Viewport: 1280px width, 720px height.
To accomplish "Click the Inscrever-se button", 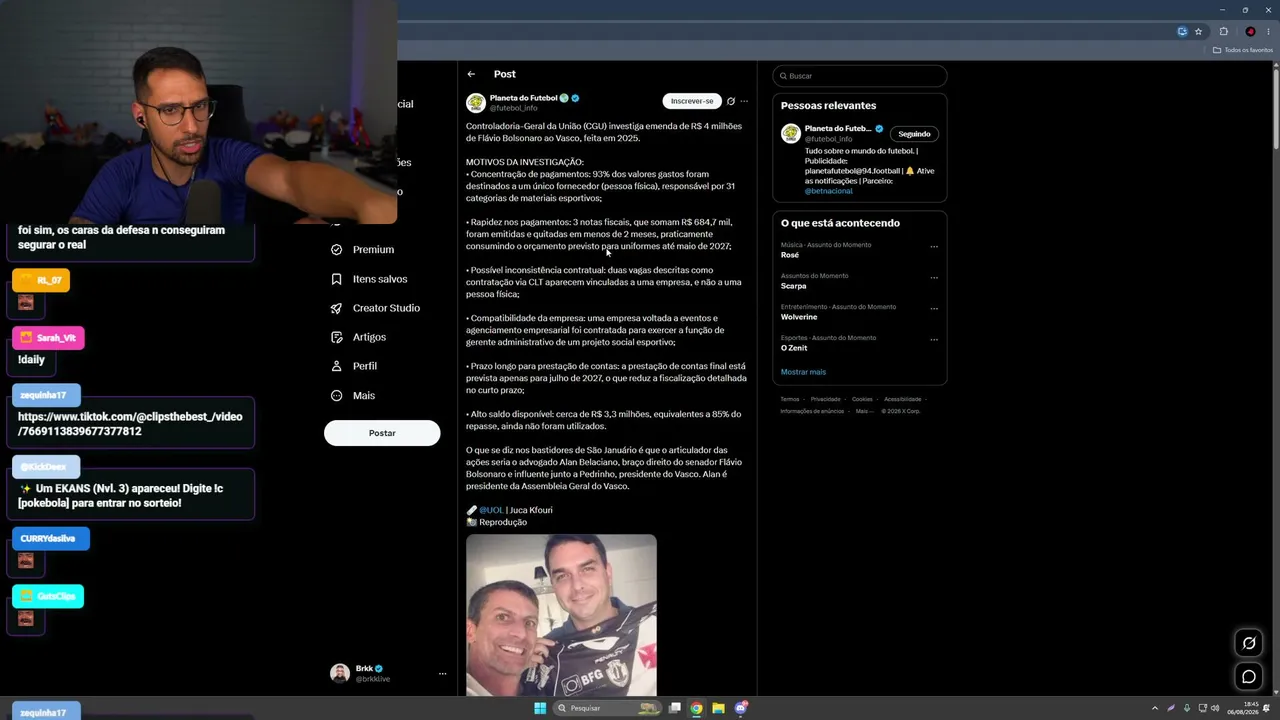I will pos(692,101).
